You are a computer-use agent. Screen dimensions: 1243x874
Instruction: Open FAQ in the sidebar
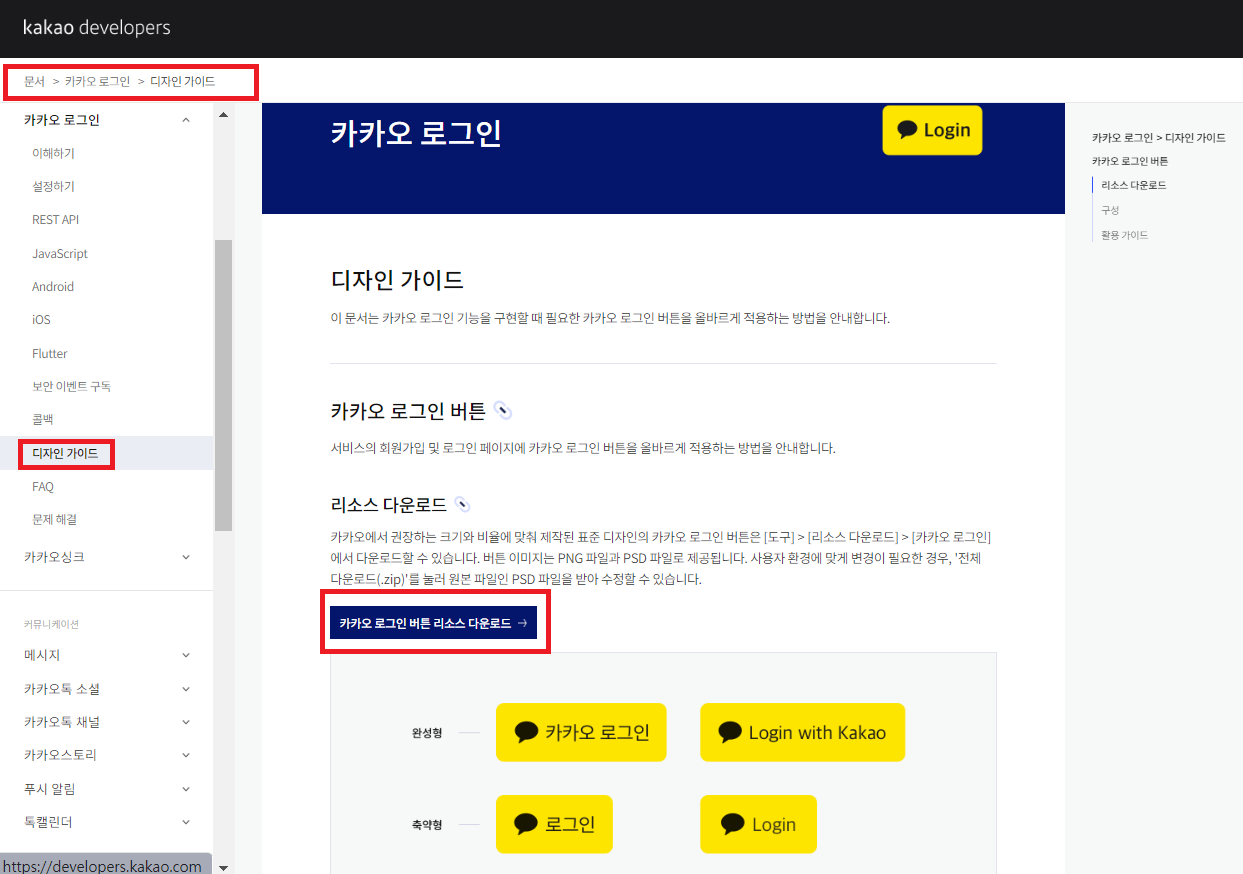click(43, 486)
